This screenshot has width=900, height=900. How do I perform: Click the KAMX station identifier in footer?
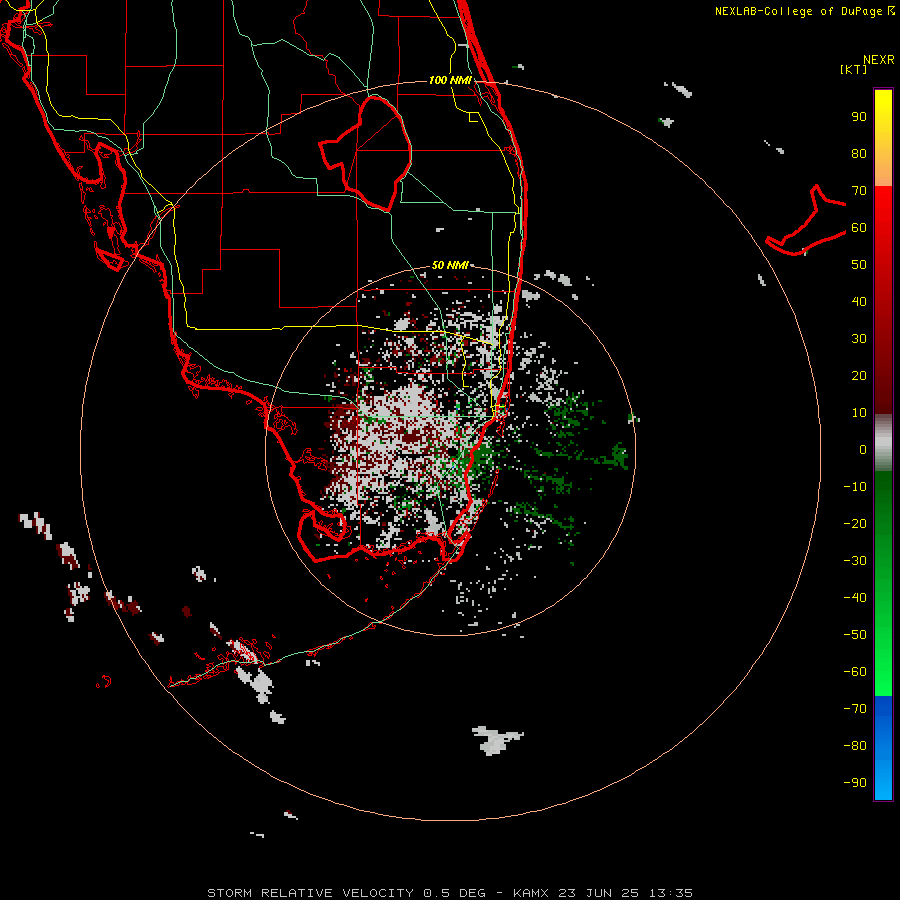click(x=531, y=893)
